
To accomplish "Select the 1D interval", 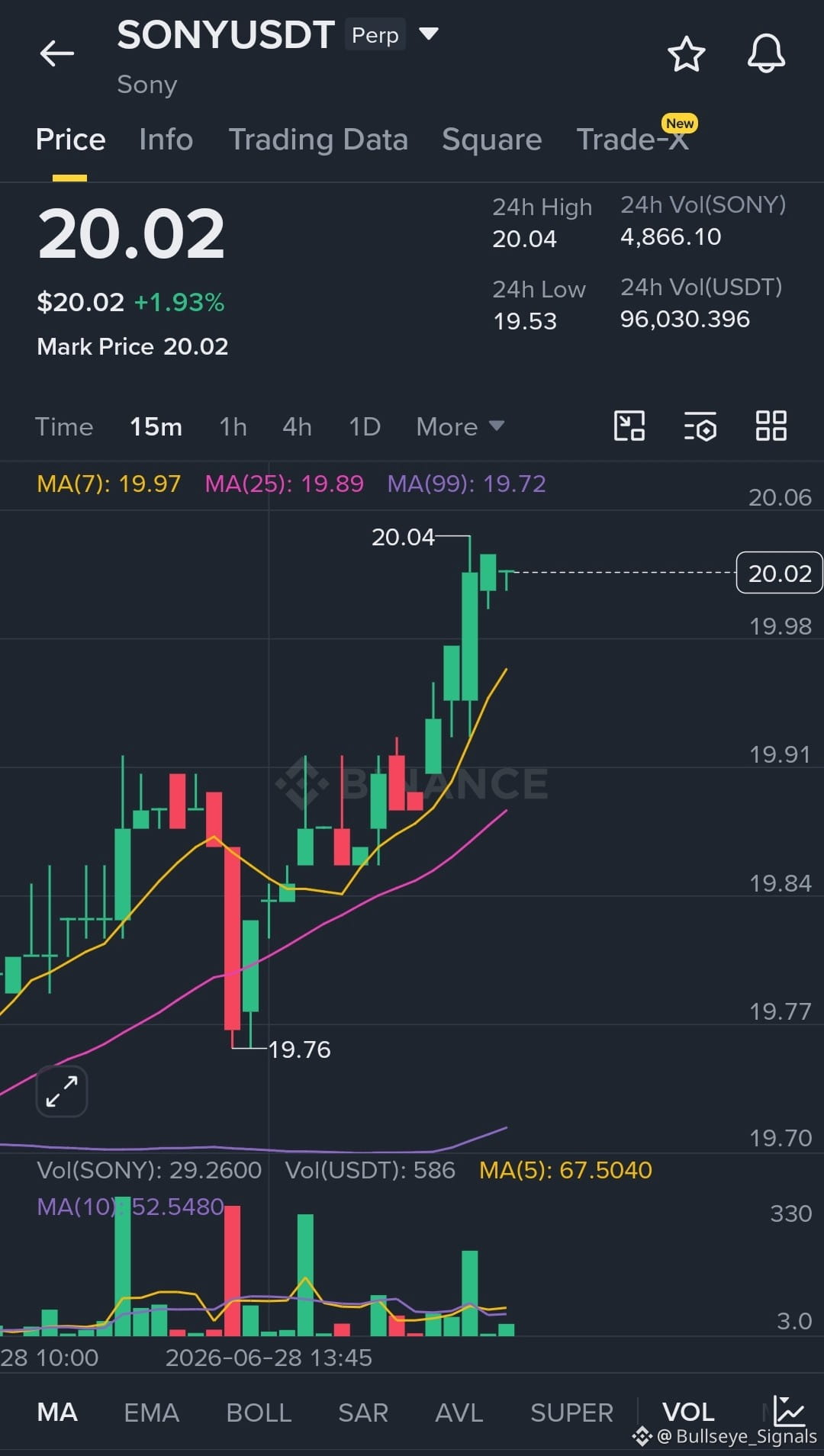I will tap(365, 427).
